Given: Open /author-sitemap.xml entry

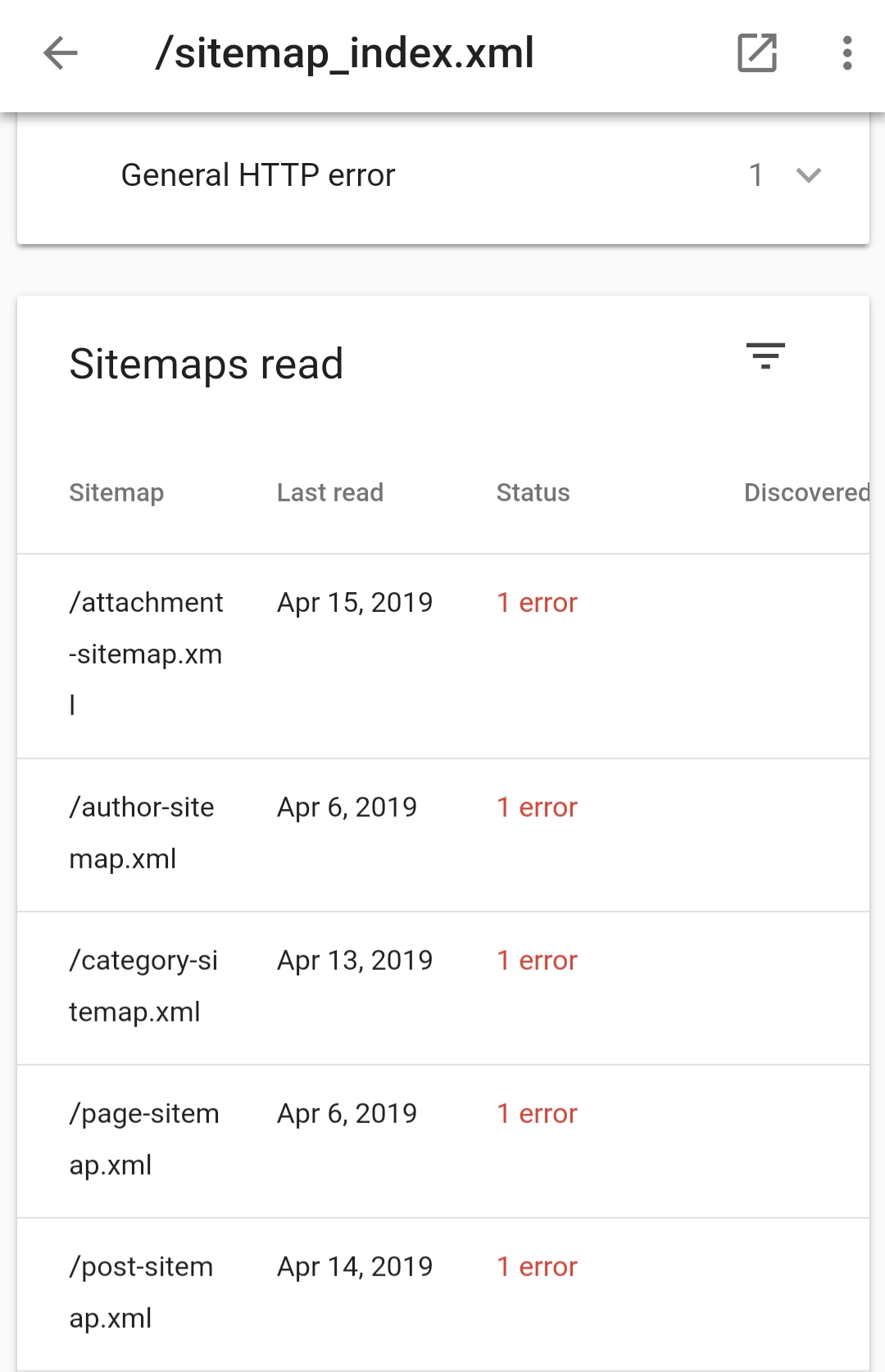Looking at the screenshot, I should [141, 831].
